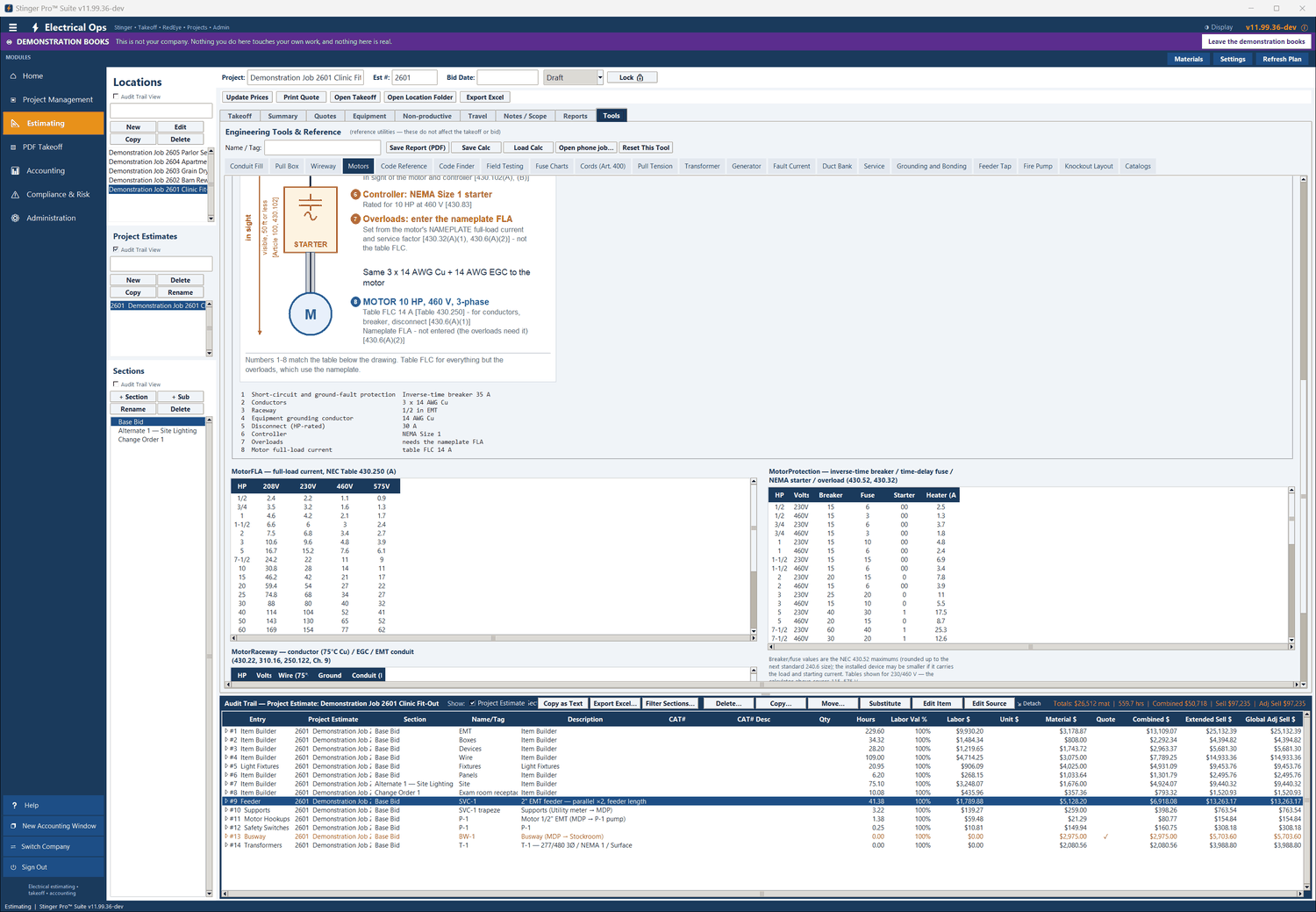
Task: Click Leave the demonstration books button
Action: [1256, 41]
